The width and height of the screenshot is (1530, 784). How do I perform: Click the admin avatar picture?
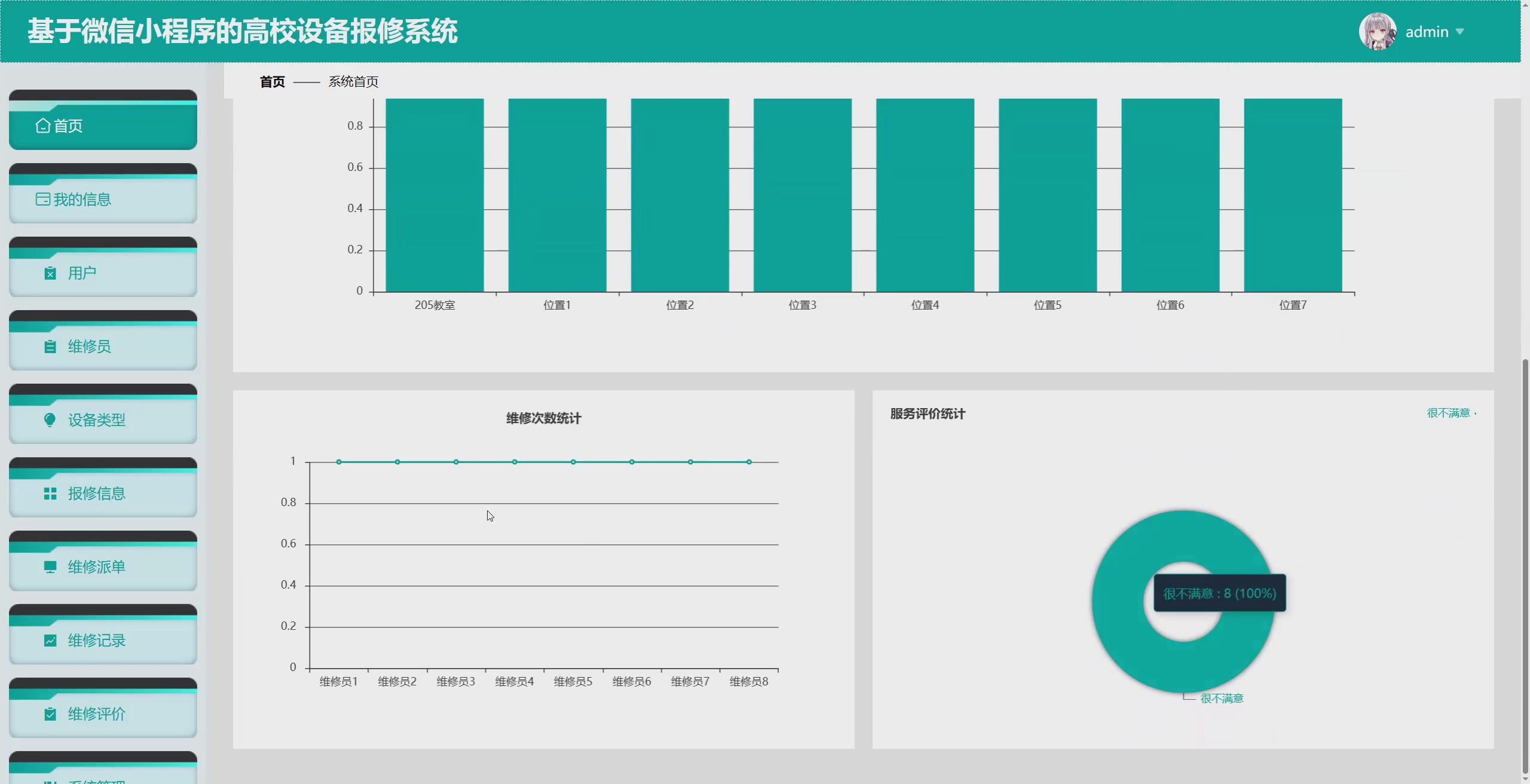pos(1377,32)
